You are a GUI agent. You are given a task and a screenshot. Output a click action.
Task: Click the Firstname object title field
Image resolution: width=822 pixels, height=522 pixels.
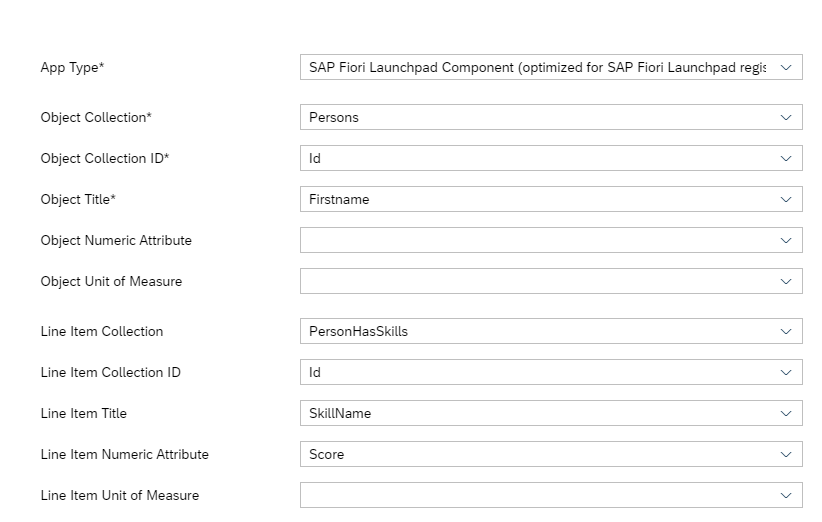pos(537,199)
